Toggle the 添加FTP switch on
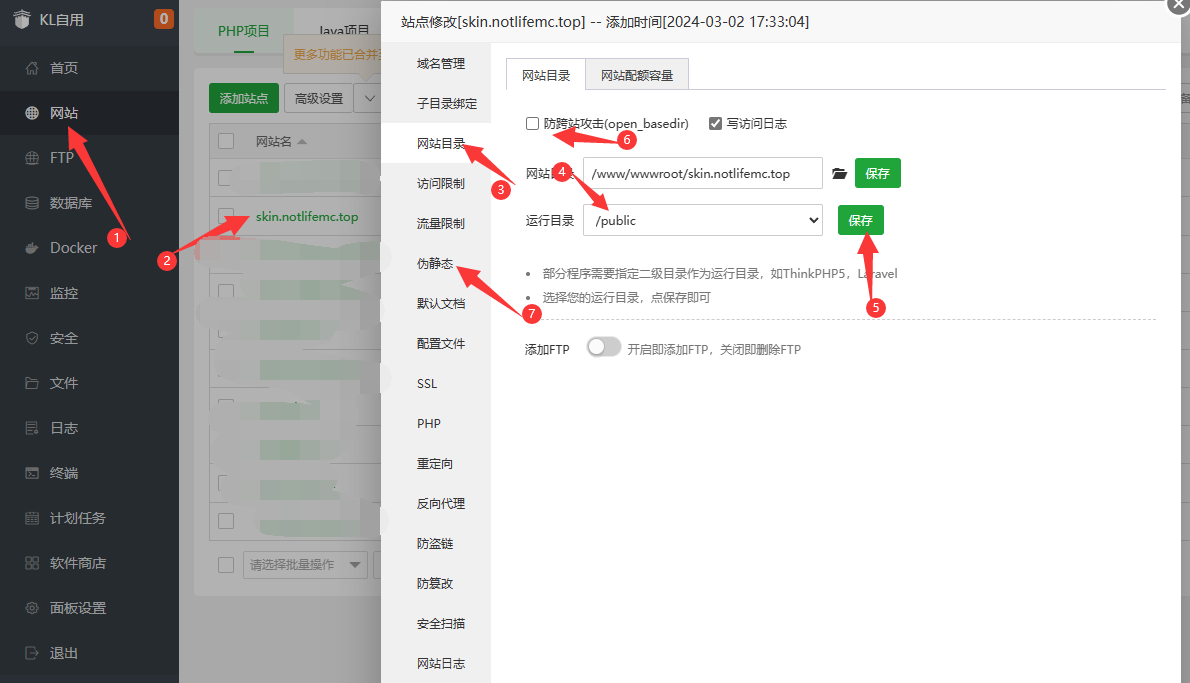The image size is (1190, 683). 603,348
